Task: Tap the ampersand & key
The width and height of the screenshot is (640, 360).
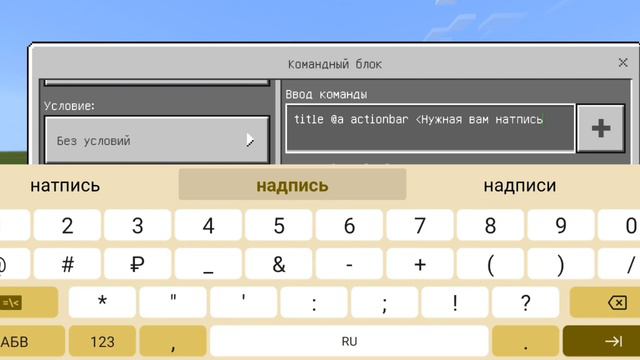Action: (279, 264)
